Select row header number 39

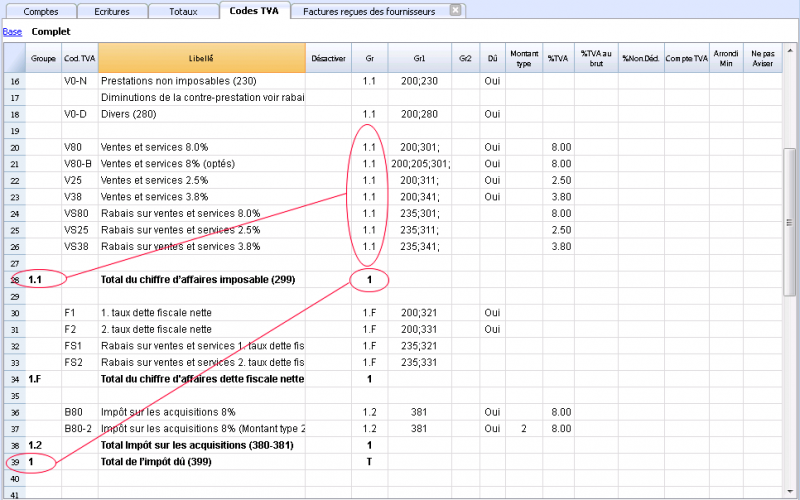15,462
